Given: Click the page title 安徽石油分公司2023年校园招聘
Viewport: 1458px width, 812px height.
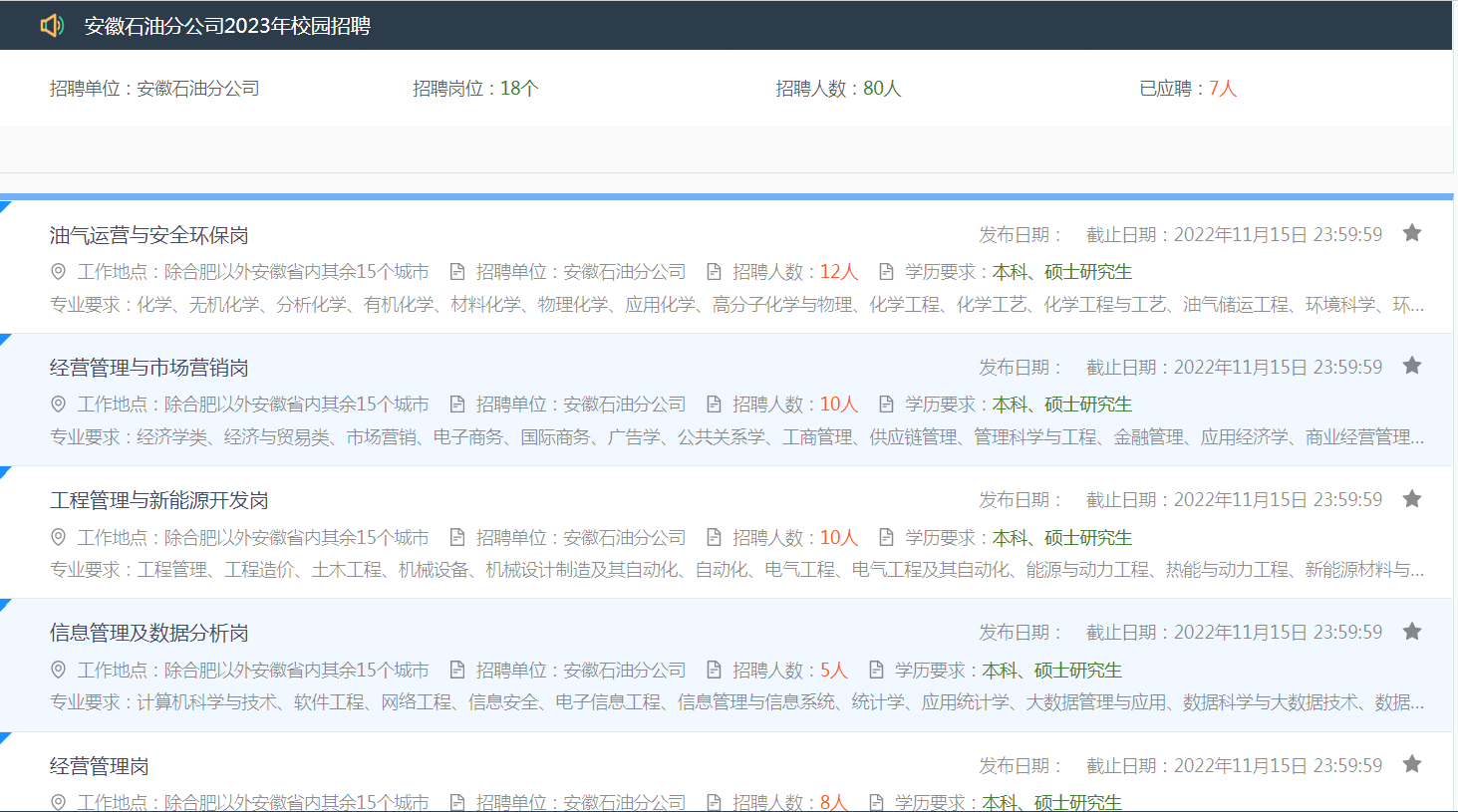Looking at the screenshot, I should (x=227, y=26).
